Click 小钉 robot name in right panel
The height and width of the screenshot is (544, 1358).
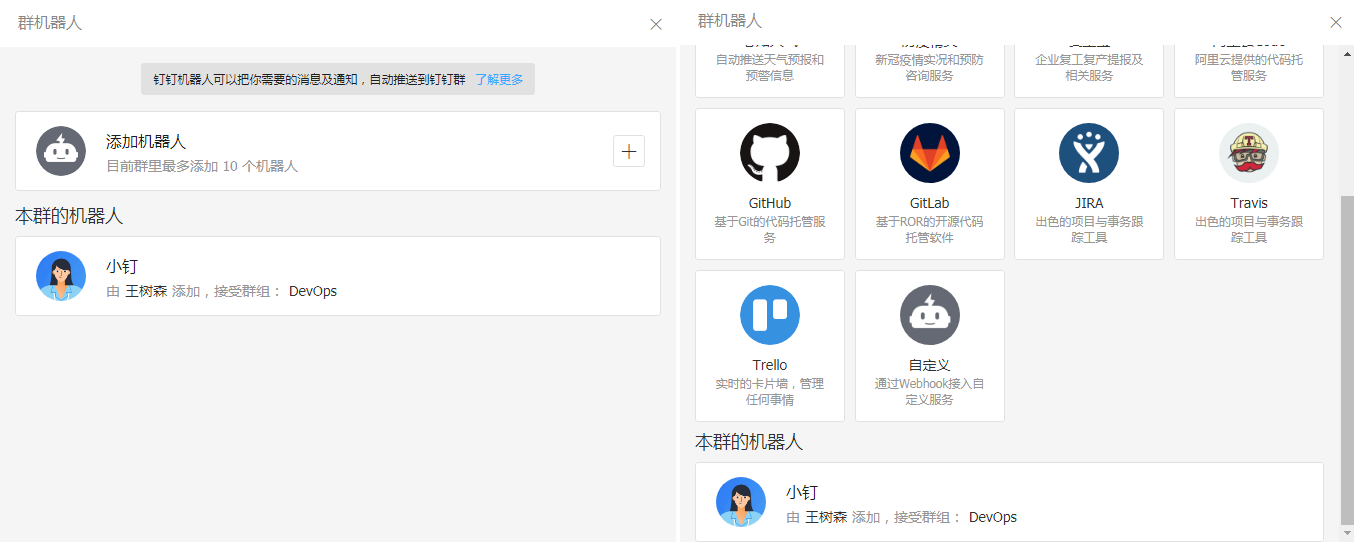coord(802,493)
